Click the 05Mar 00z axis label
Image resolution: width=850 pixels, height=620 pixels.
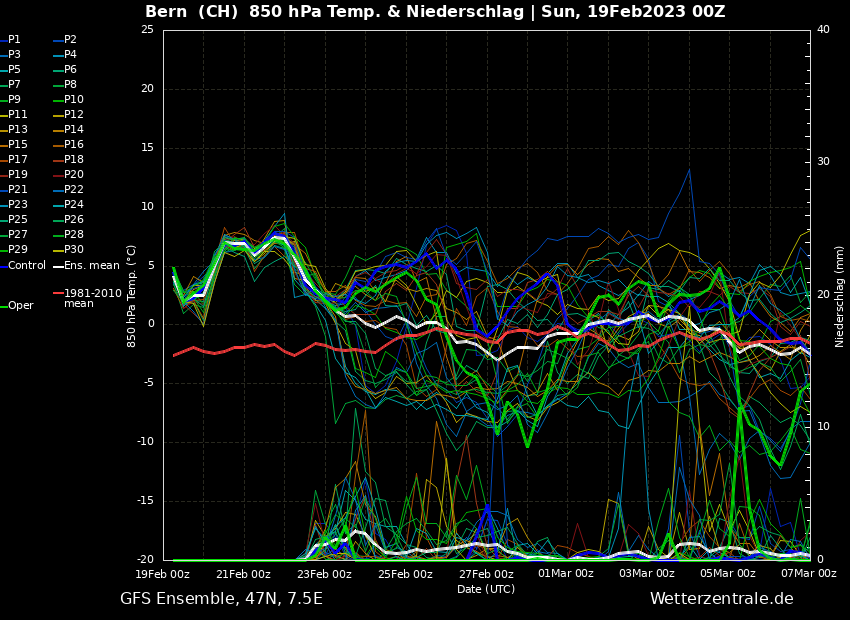(727, 574)
